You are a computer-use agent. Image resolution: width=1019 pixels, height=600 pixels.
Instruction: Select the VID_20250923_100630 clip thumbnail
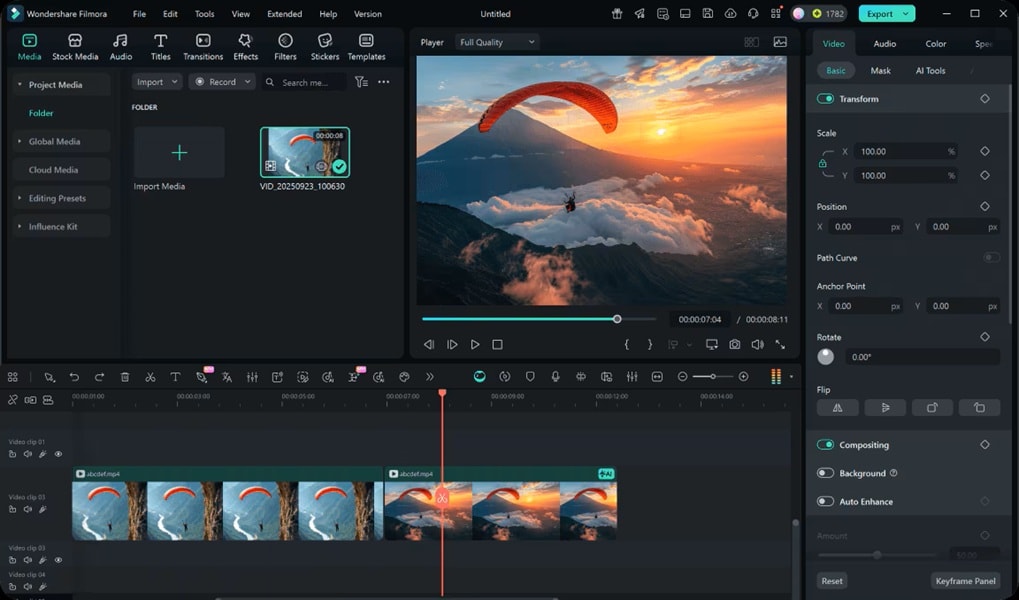304,152
